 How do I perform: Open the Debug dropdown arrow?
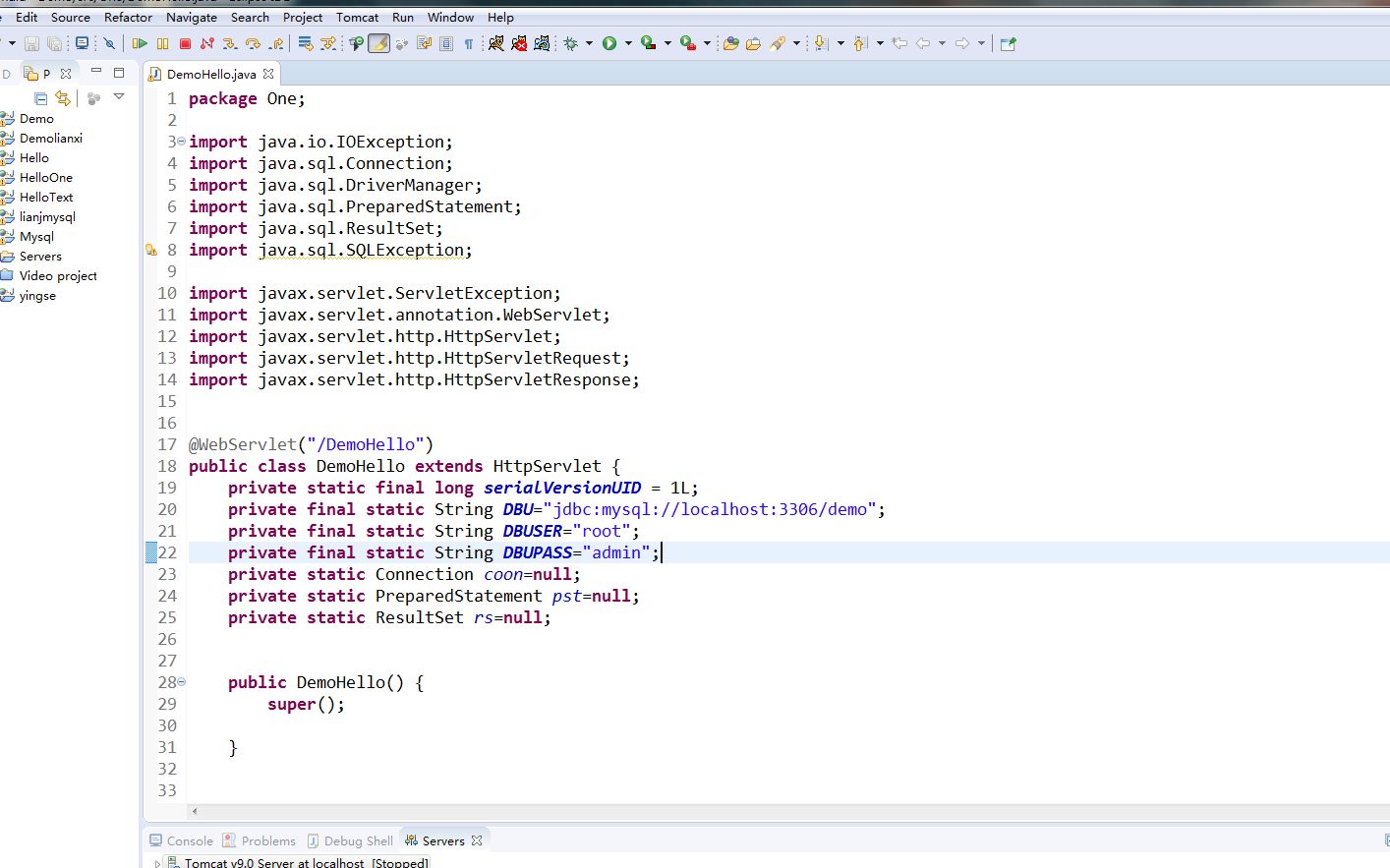(x=589, y=43)
